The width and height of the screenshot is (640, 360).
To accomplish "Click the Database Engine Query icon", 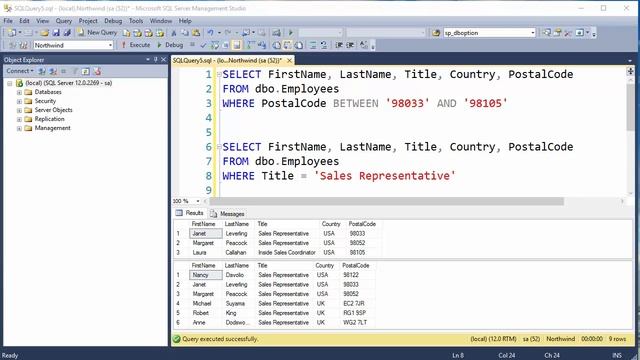I will coord(127,33).
